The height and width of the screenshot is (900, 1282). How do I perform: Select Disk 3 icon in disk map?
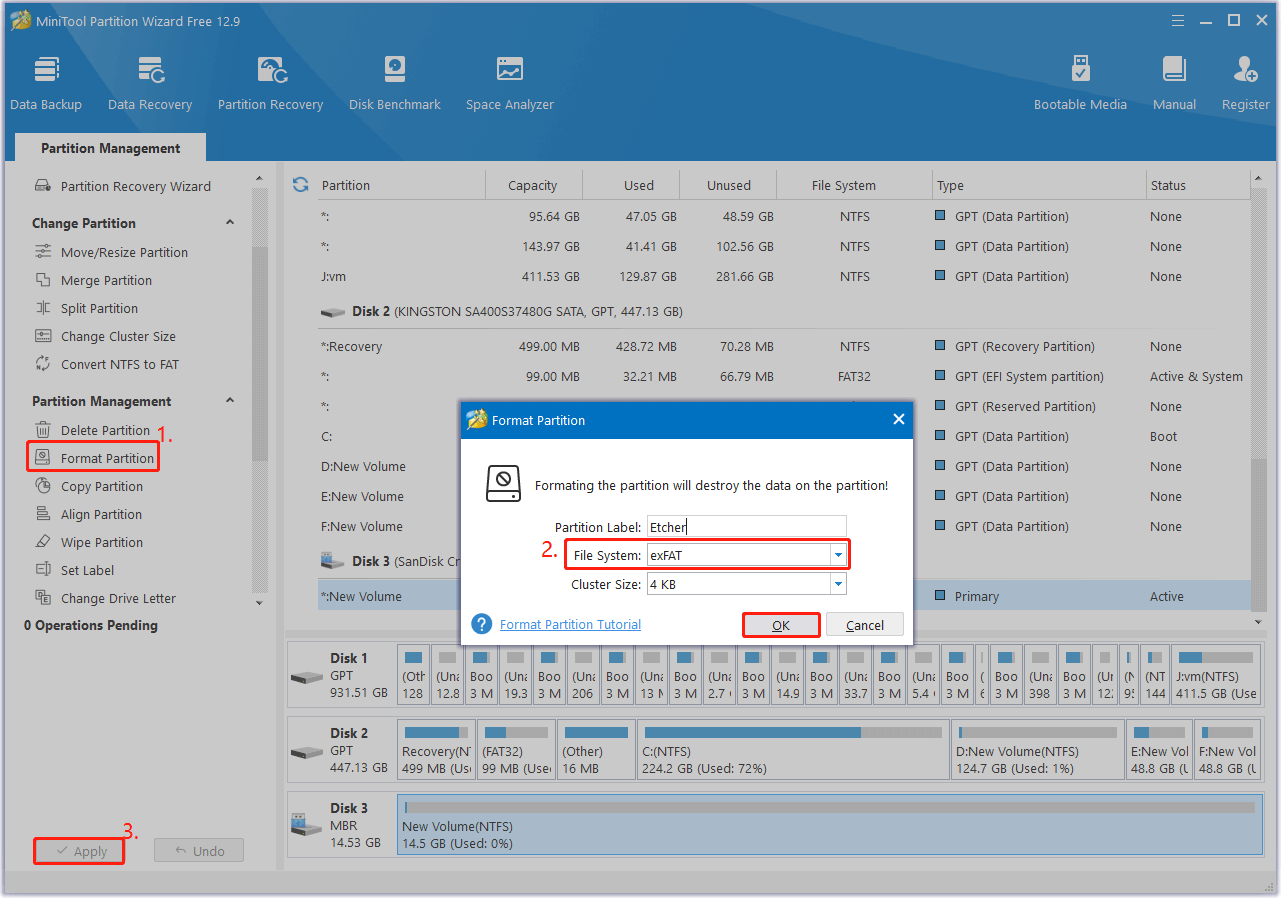pos(306,826)
